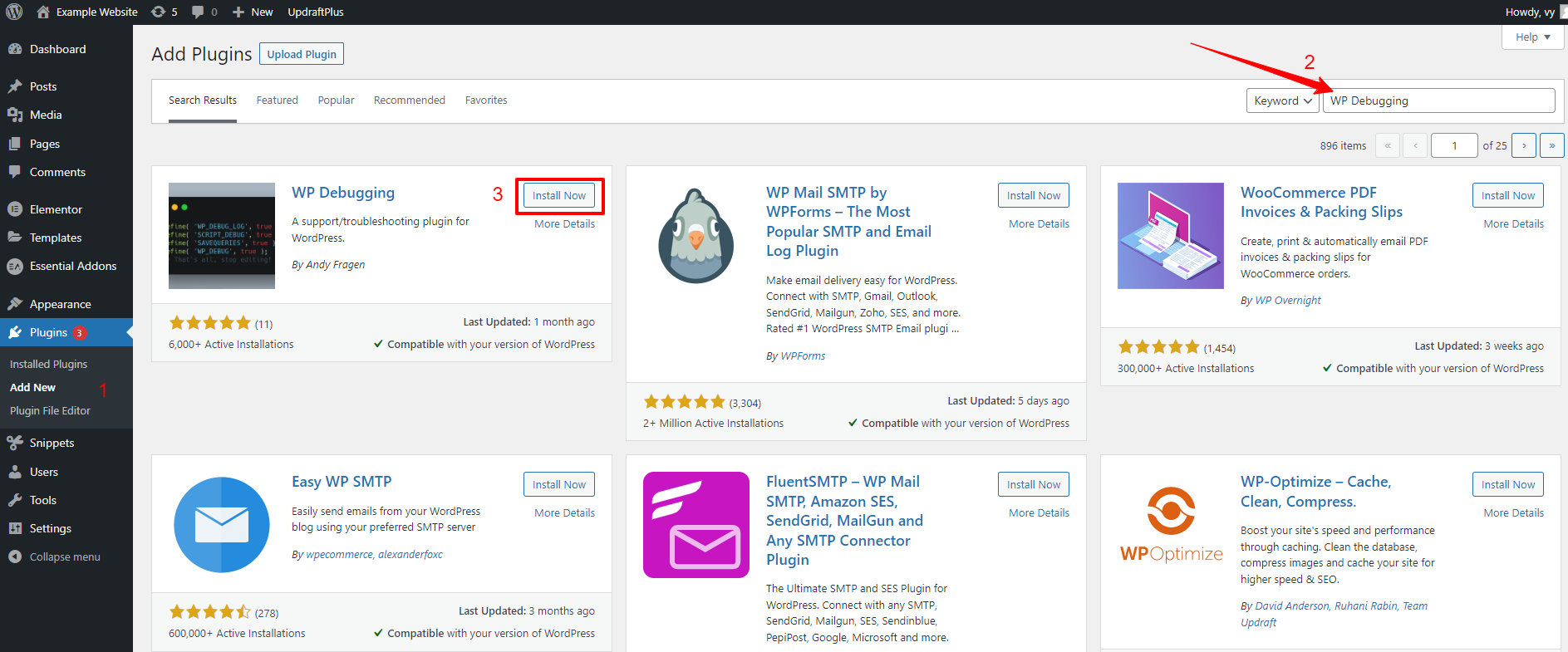Open the WP Debugging plugin title link
Viewport: 1568px width, 652px height.
343,193
